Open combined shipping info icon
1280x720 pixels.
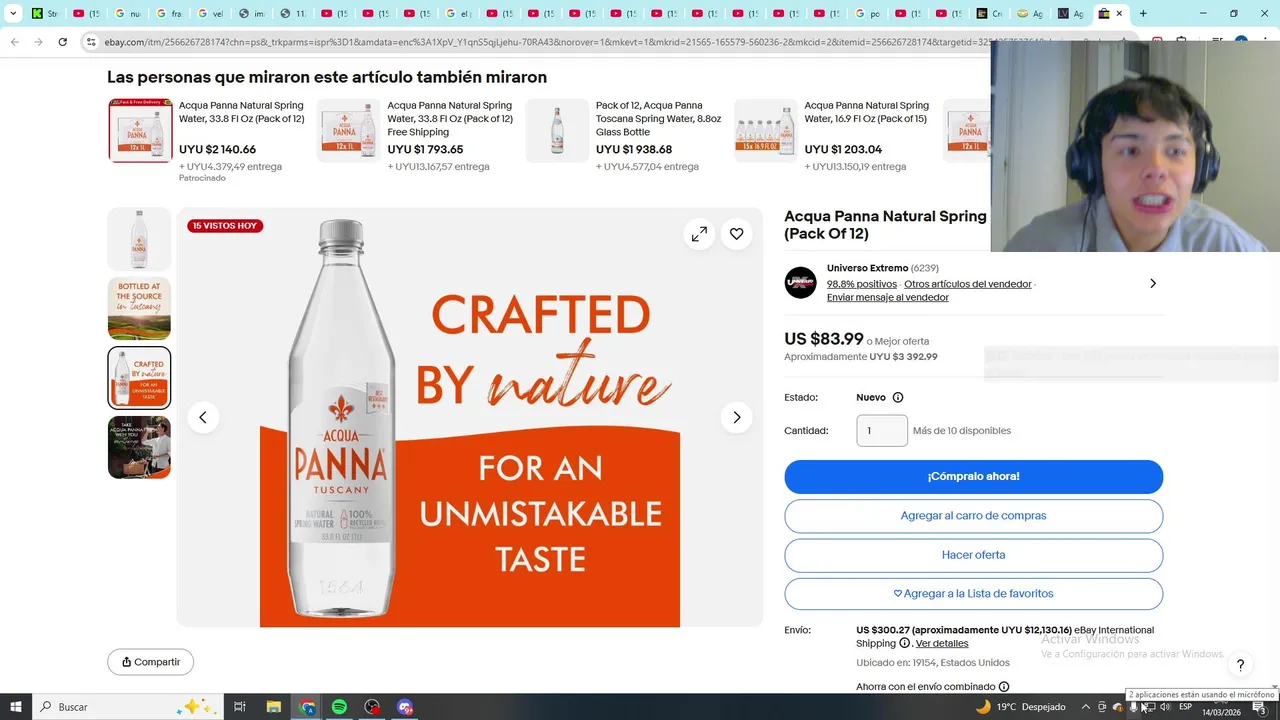pos(1004,687)
